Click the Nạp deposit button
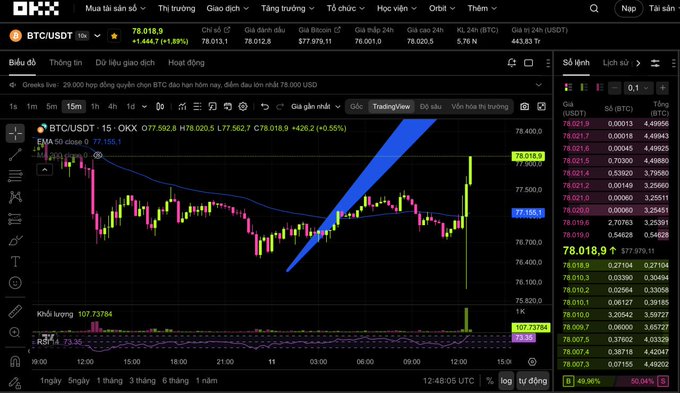The height and width of the screenshot is (393, 680). point(628,8)
